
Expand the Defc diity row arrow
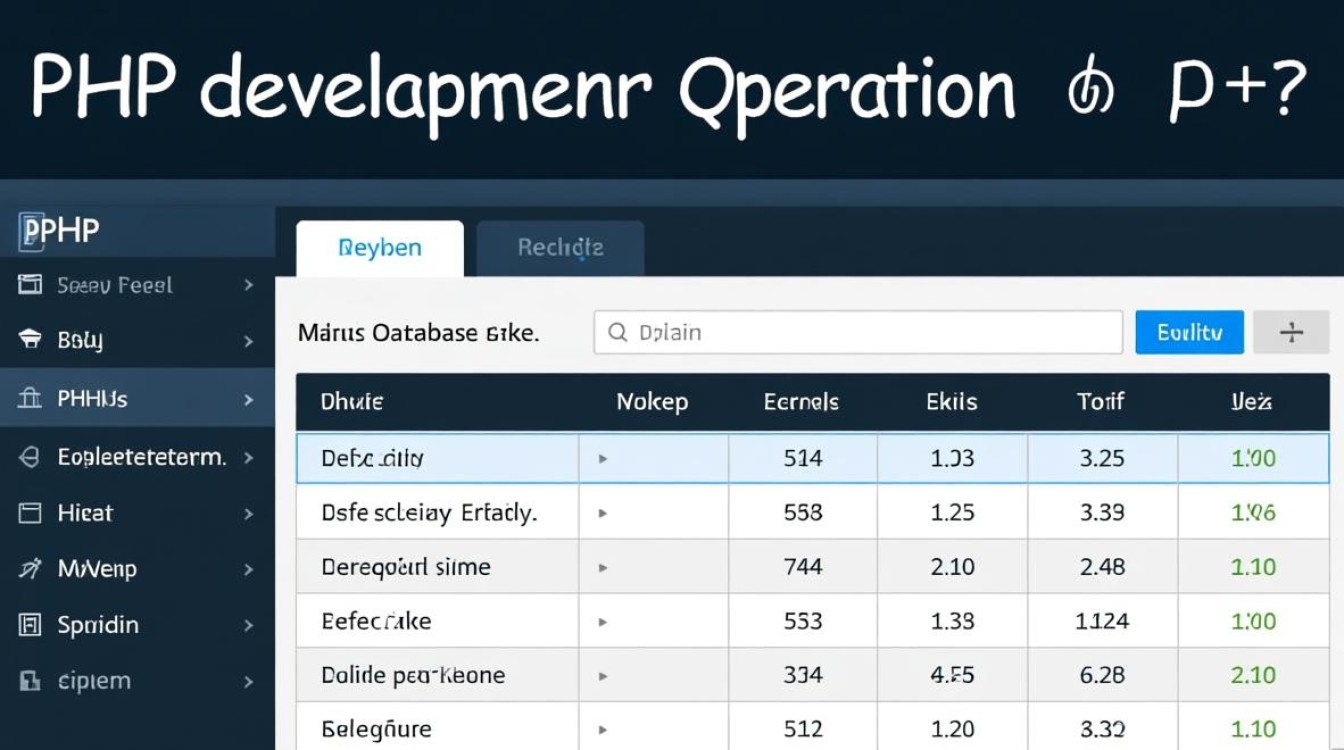[x=603, y=459]
